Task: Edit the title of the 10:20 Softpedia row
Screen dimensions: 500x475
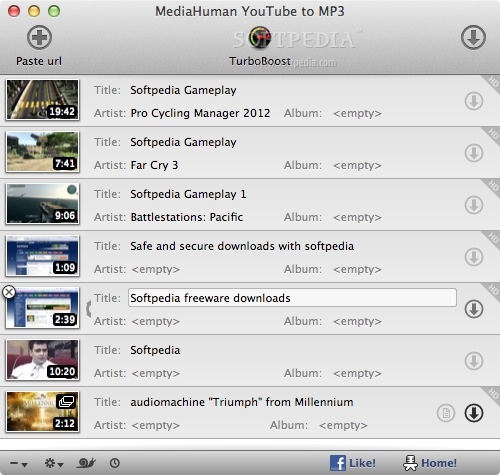Action: point(155,350)
